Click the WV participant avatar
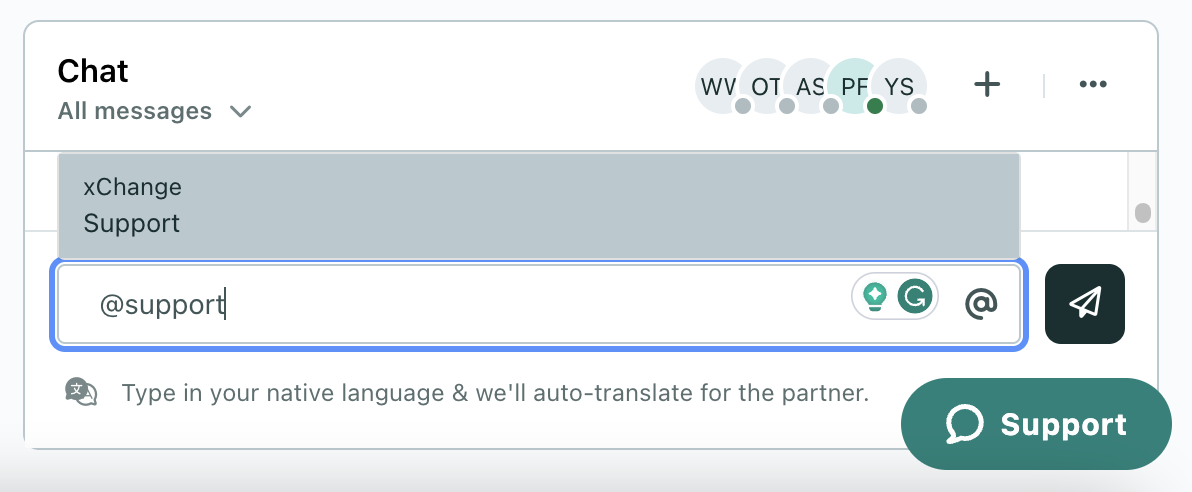1192x492 pixels. 717,85
